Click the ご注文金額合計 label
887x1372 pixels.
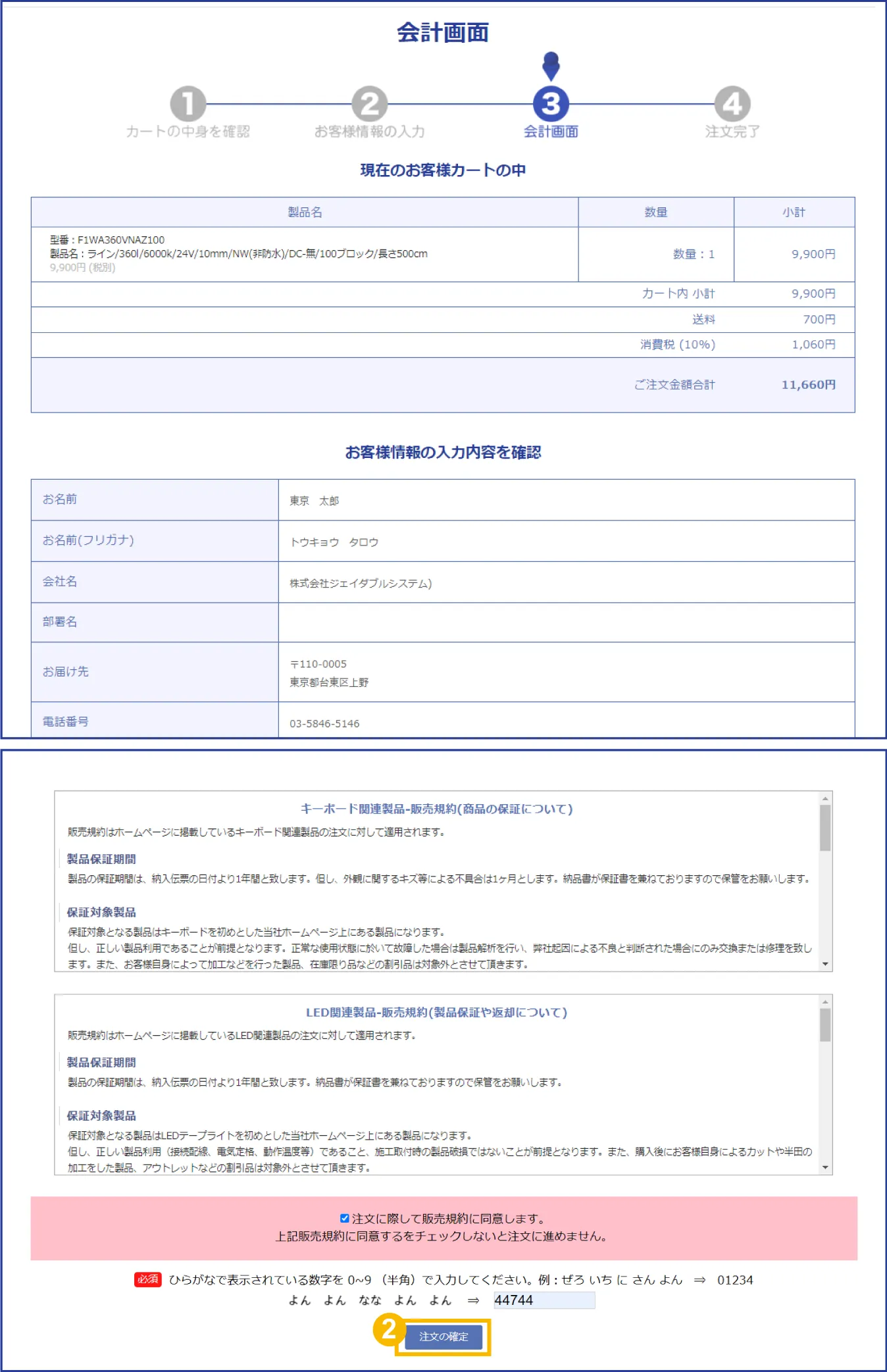(674, 384)
